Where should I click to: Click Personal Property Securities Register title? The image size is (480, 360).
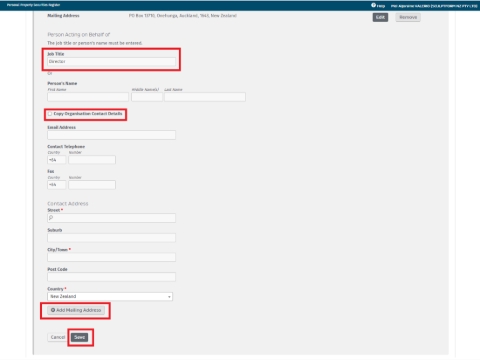click(33, 5)
